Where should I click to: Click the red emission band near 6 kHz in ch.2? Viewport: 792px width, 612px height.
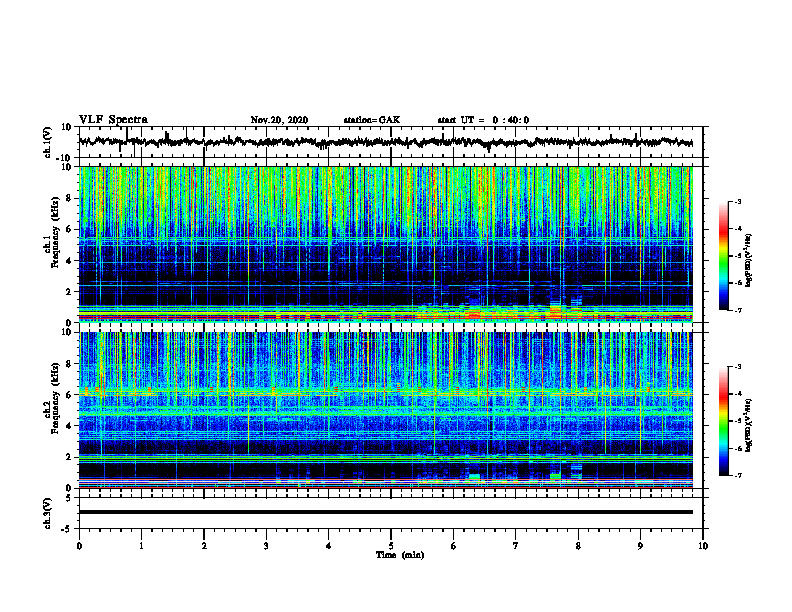coord(386,391)
